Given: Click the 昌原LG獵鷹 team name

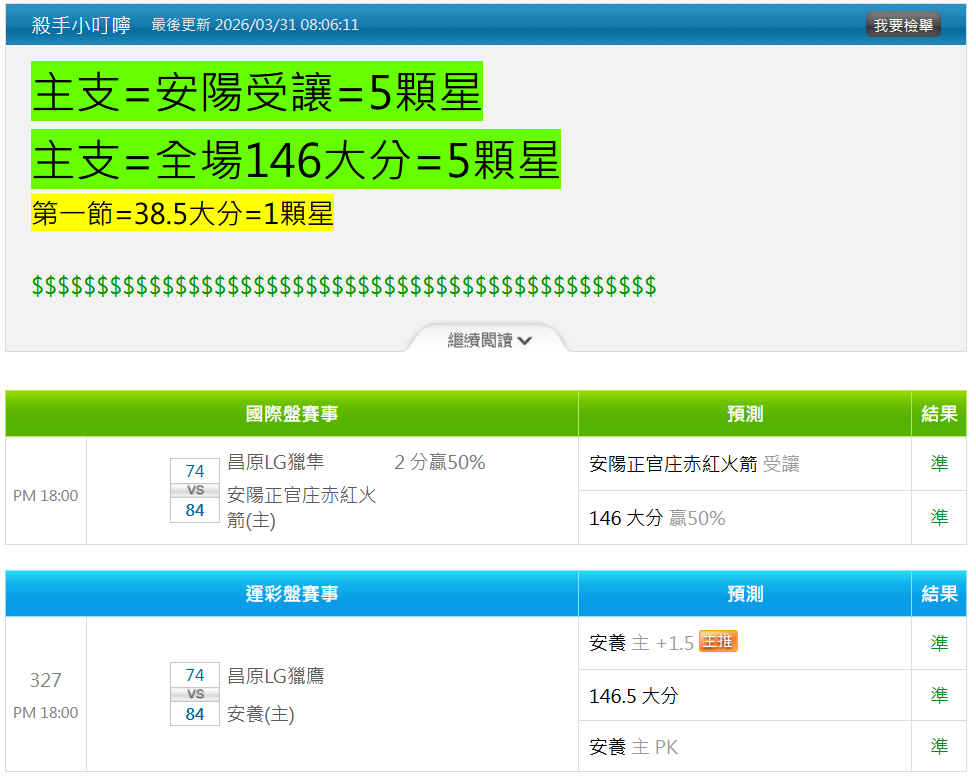Looking at the screenshot, I should pyautogui.click(x=276, y=676).
